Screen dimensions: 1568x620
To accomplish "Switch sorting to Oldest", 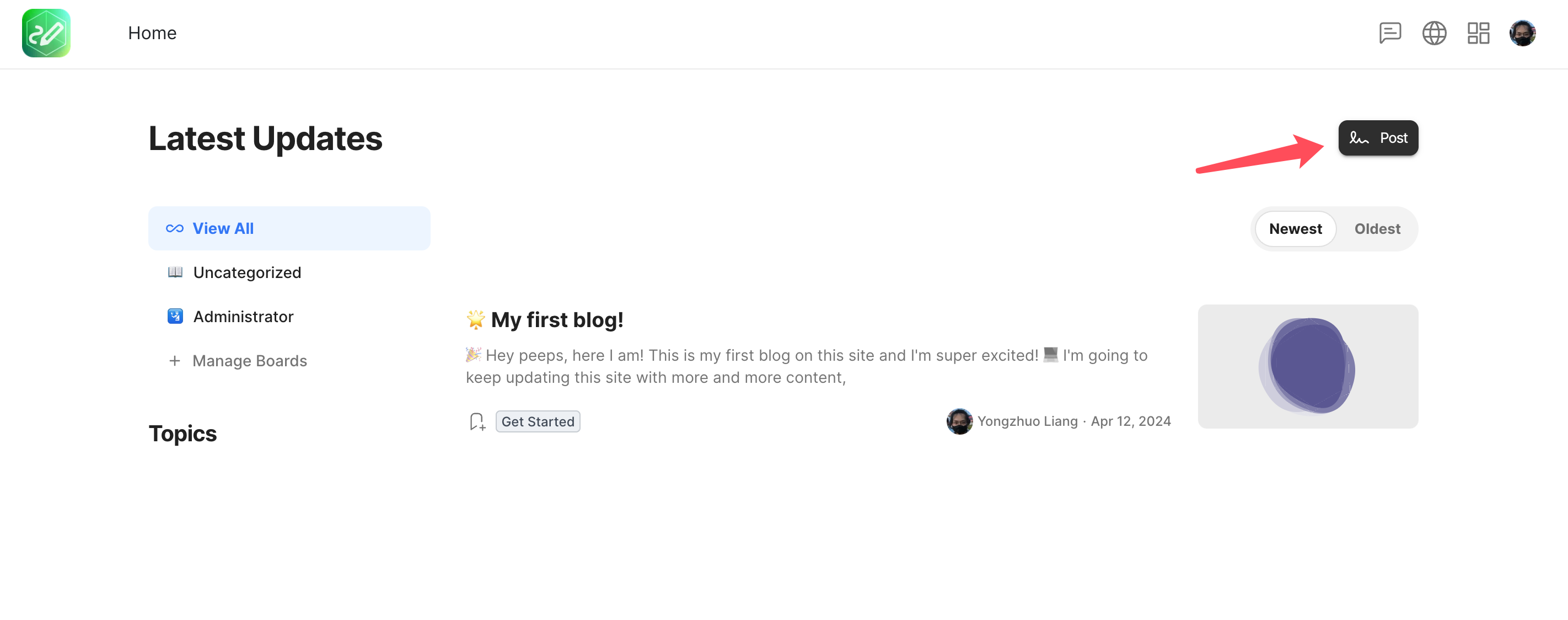I will [x=1377, y=229].
